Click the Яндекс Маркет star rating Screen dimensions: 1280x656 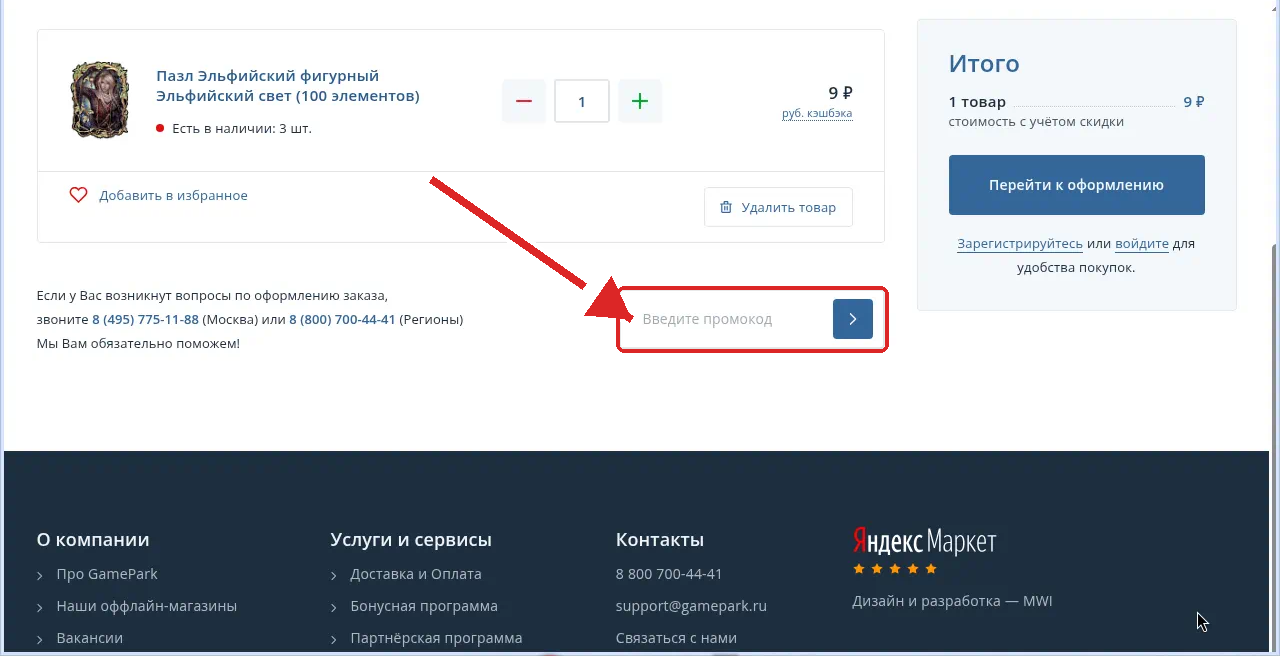click(895, 569)
